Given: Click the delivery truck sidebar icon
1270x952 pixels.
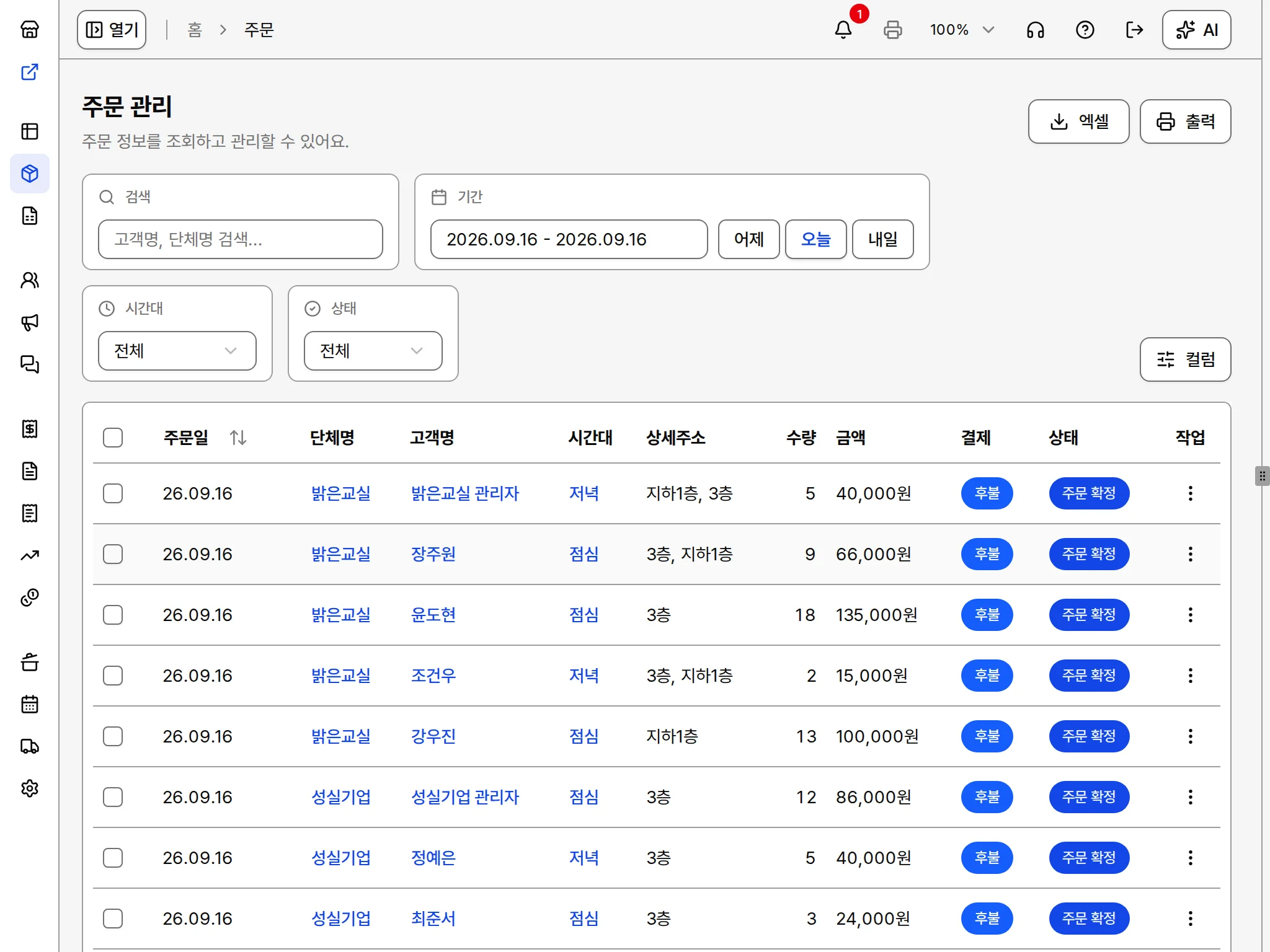Looking at the screenshot, I should (x=30, y=746).
